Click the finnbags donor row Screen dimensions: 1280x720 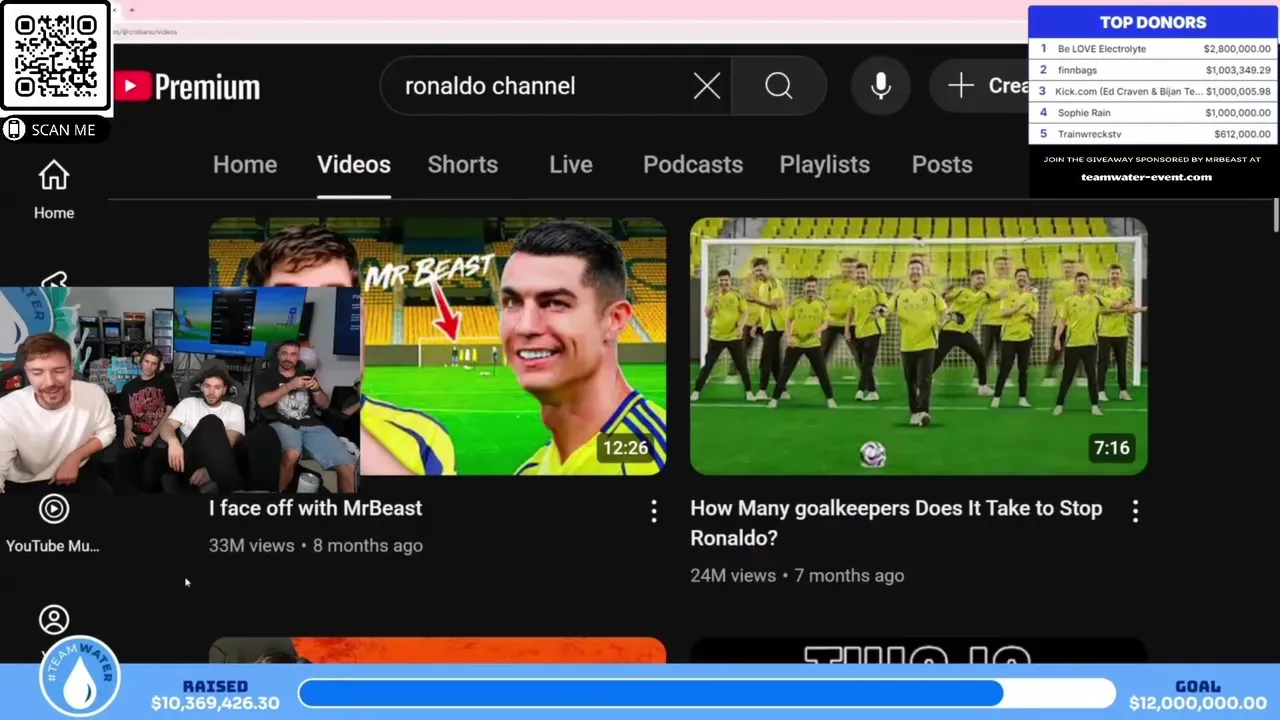click(x=1153, y=70)
